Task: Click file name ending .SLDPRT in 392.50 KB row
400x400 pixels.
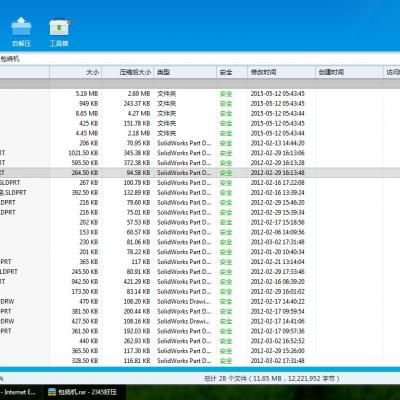Action: [13, 193]
